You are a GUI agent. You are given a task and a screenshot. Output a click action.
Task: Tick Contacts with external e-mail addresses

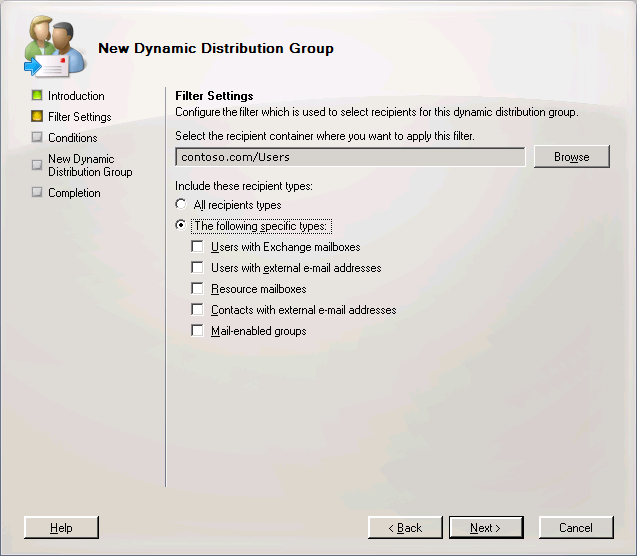(x=197, y=310)
